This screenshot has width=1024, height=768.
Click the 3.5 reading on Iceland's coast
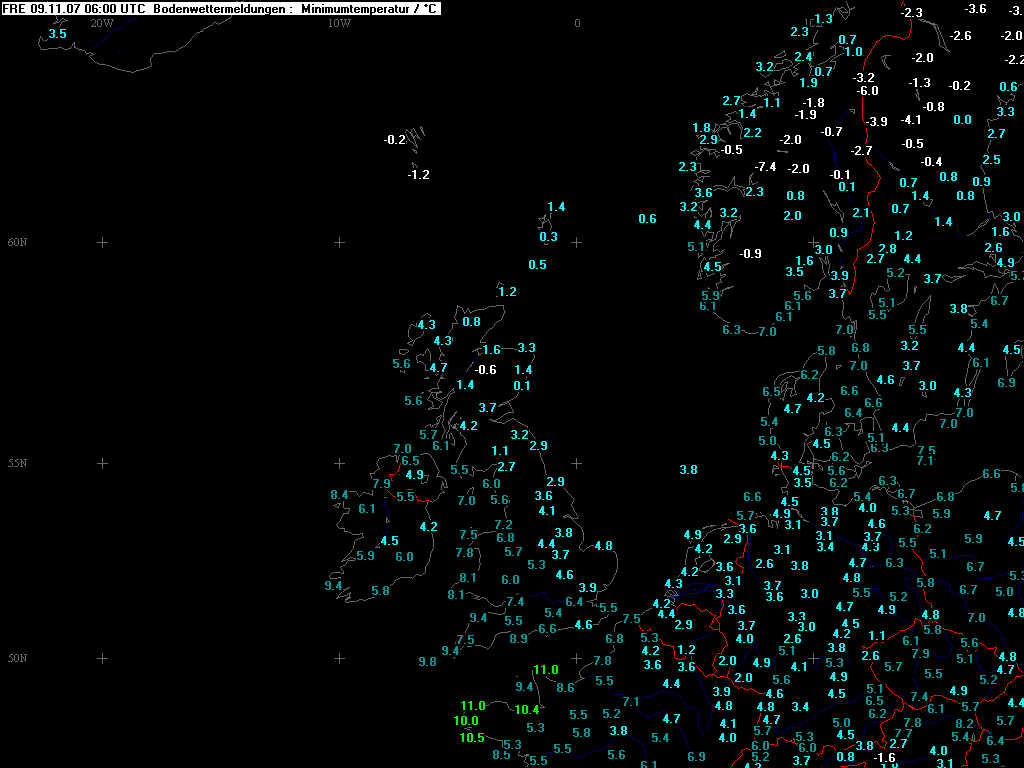coord(58,34)
